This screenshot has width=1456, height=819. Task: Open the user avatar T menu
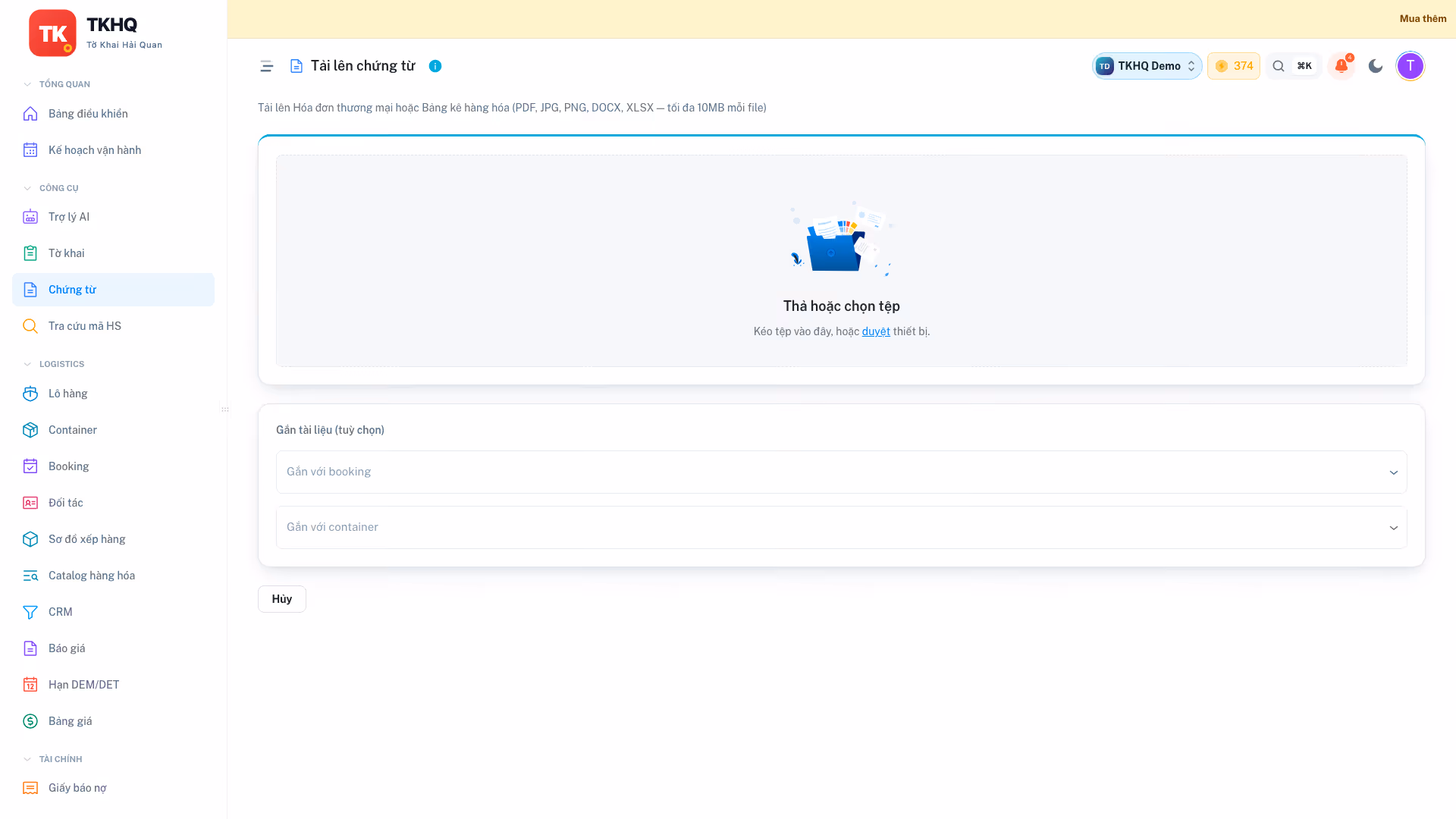1410,66
